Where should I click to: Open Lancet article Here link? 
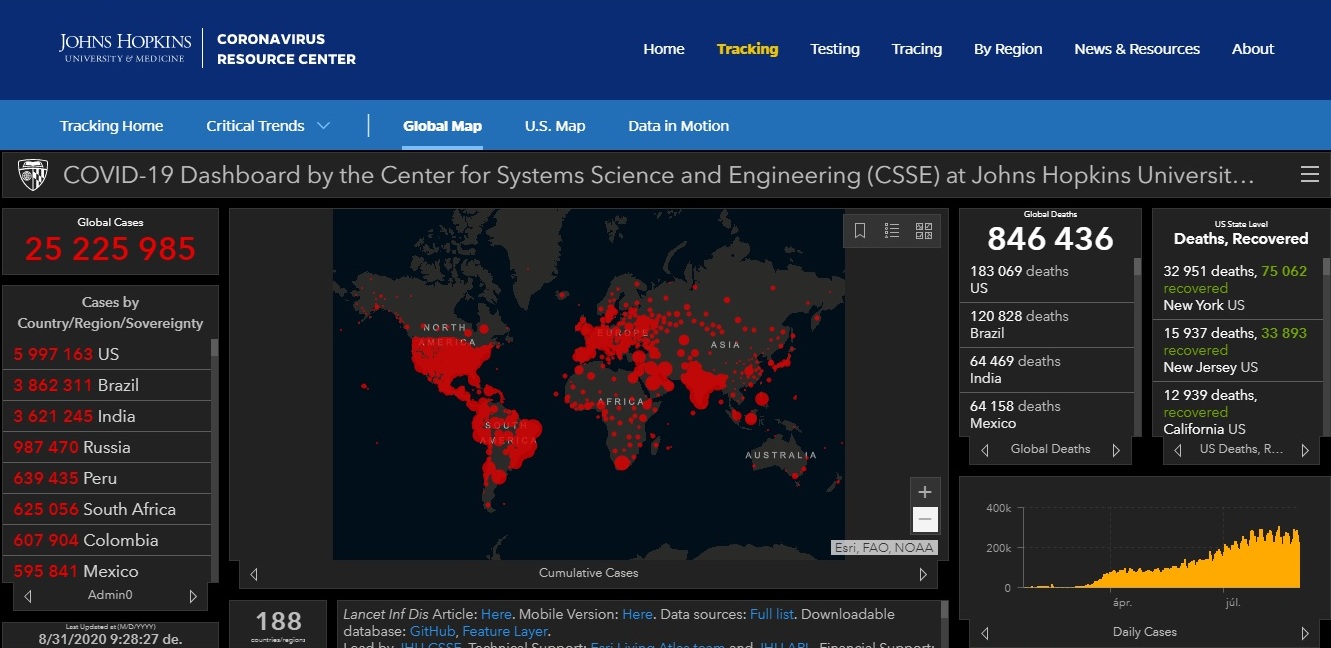point(496,614)
